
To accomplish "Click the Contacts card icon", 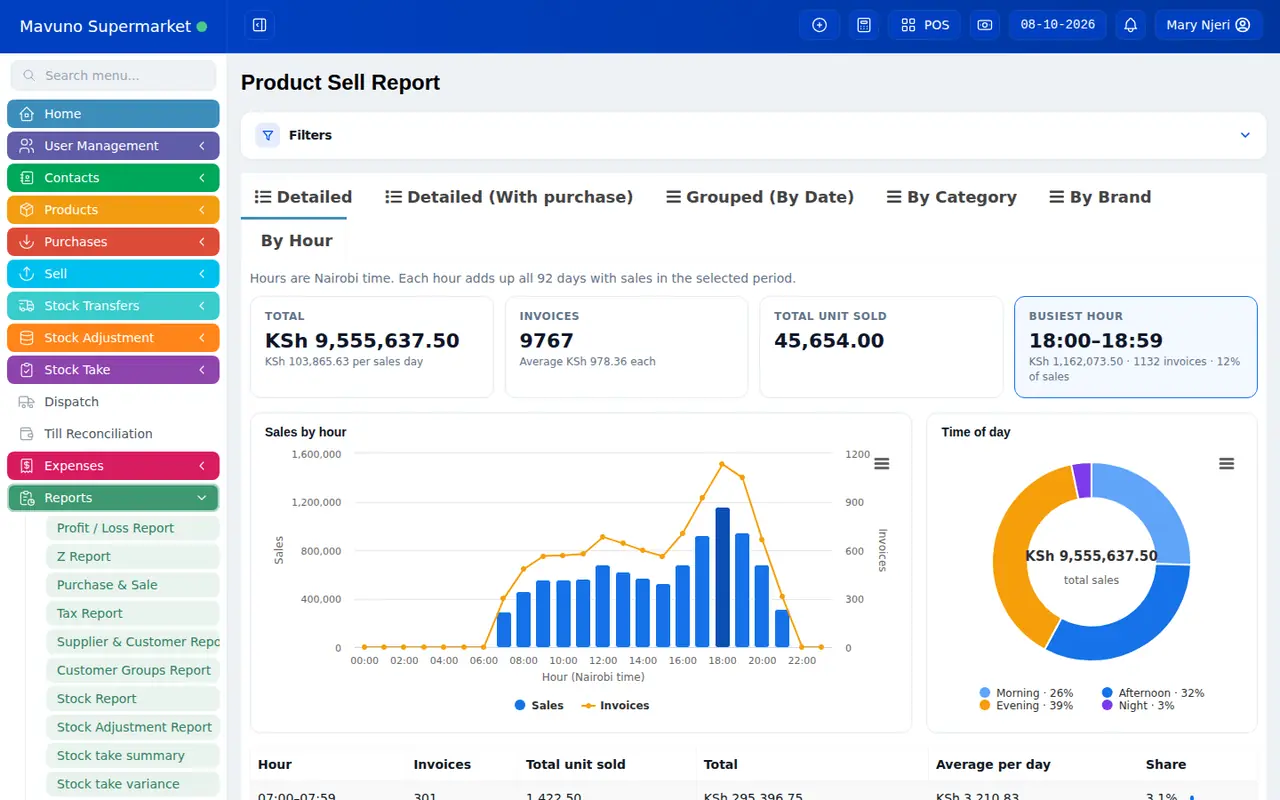I will 27,178.
